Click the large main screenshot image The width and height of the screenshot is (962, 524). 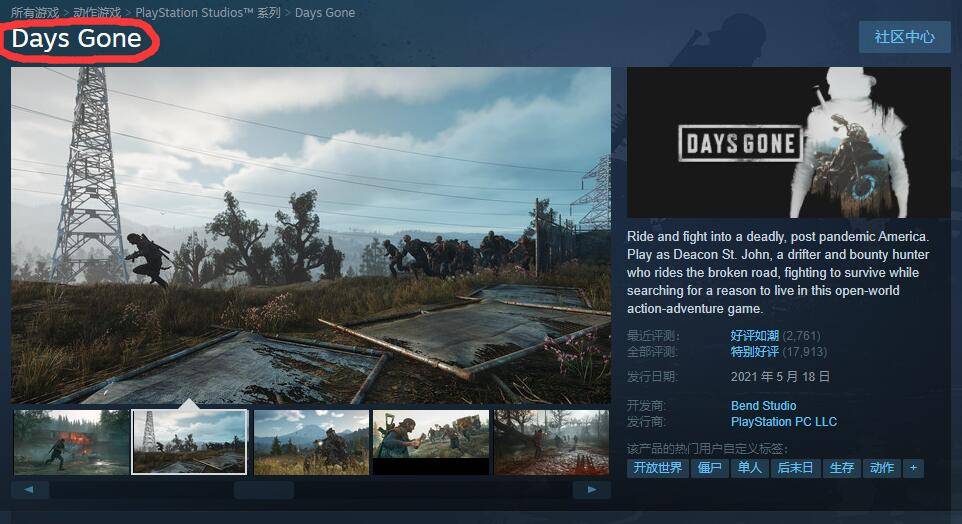pos(311,235)
